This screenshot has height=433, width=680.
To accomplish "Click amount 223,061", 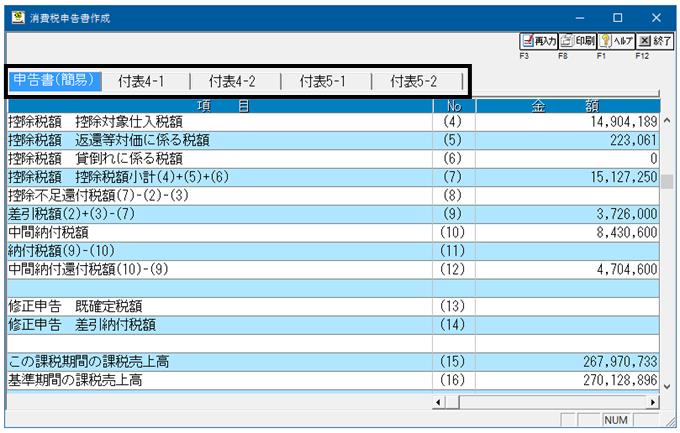I will [634, 140].
